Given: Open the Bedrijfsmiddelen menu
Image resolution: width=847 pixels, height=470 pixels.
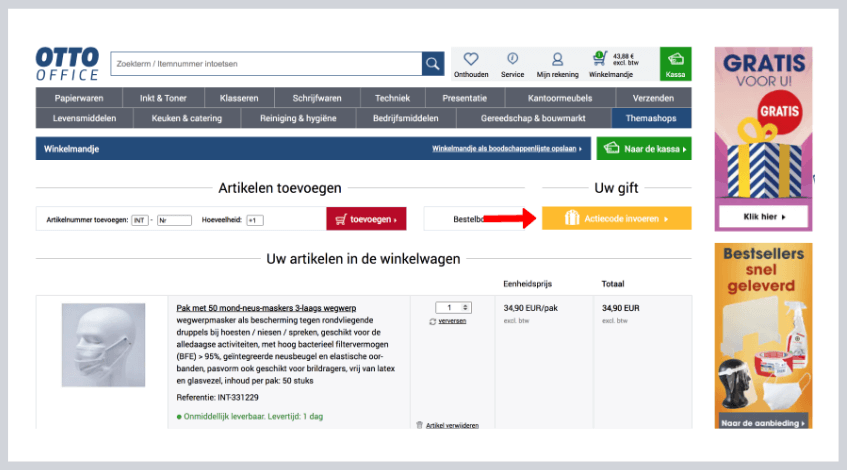Looking at the screenshot, I should [406, 118].
